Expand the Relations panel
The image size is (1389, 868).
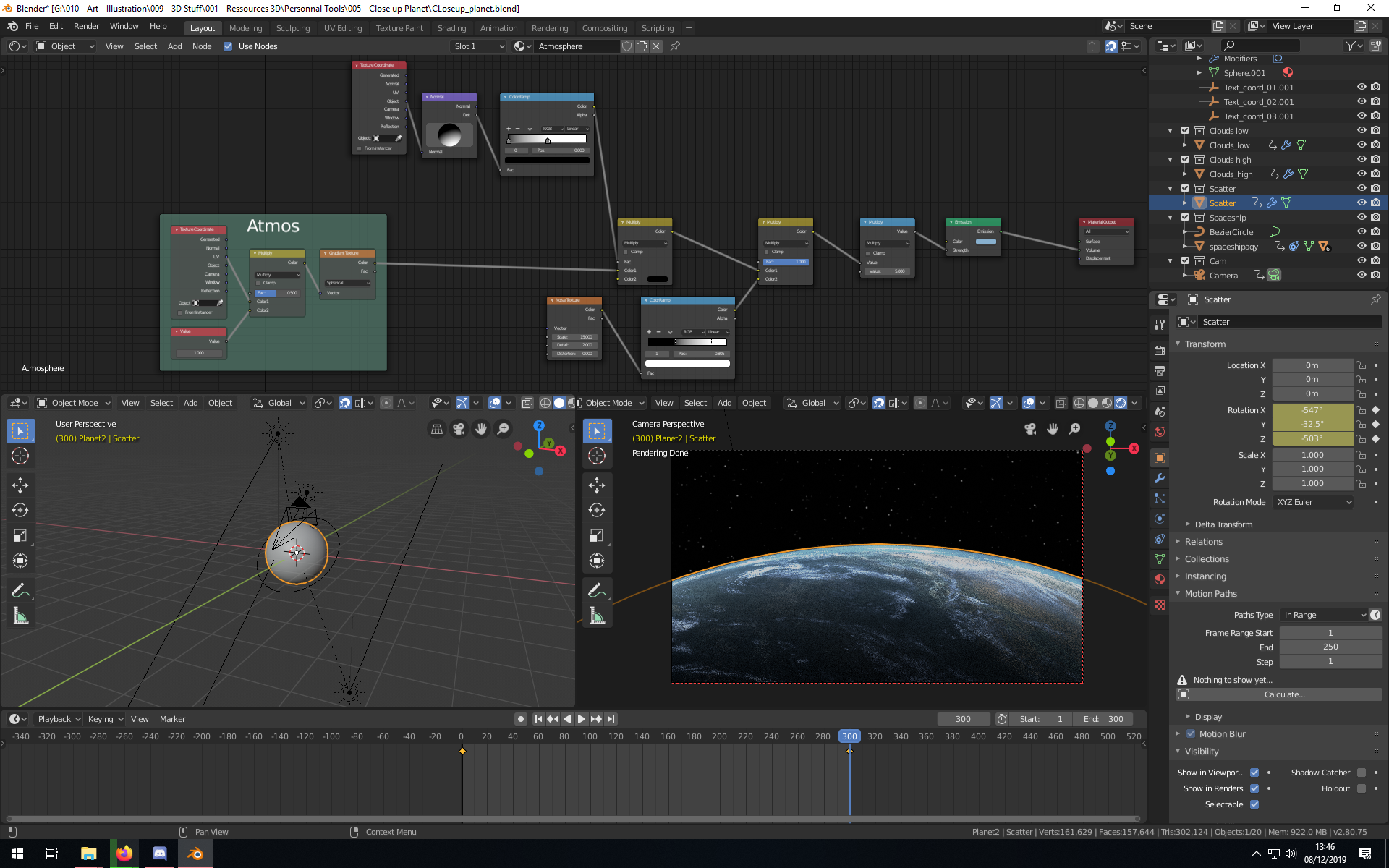1203,542
